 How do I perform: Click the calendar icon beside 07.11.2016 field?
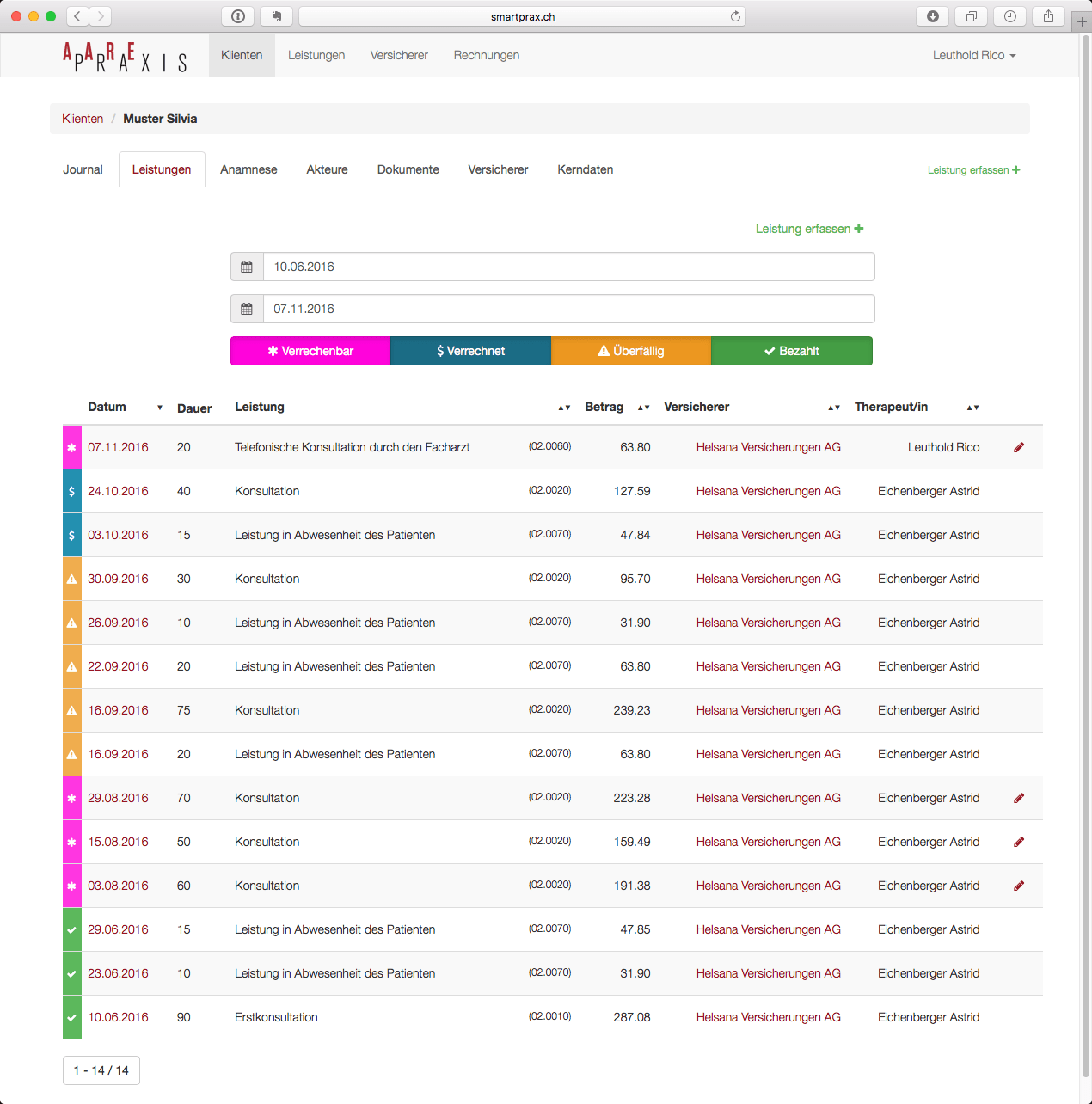[x=247, y=309]
